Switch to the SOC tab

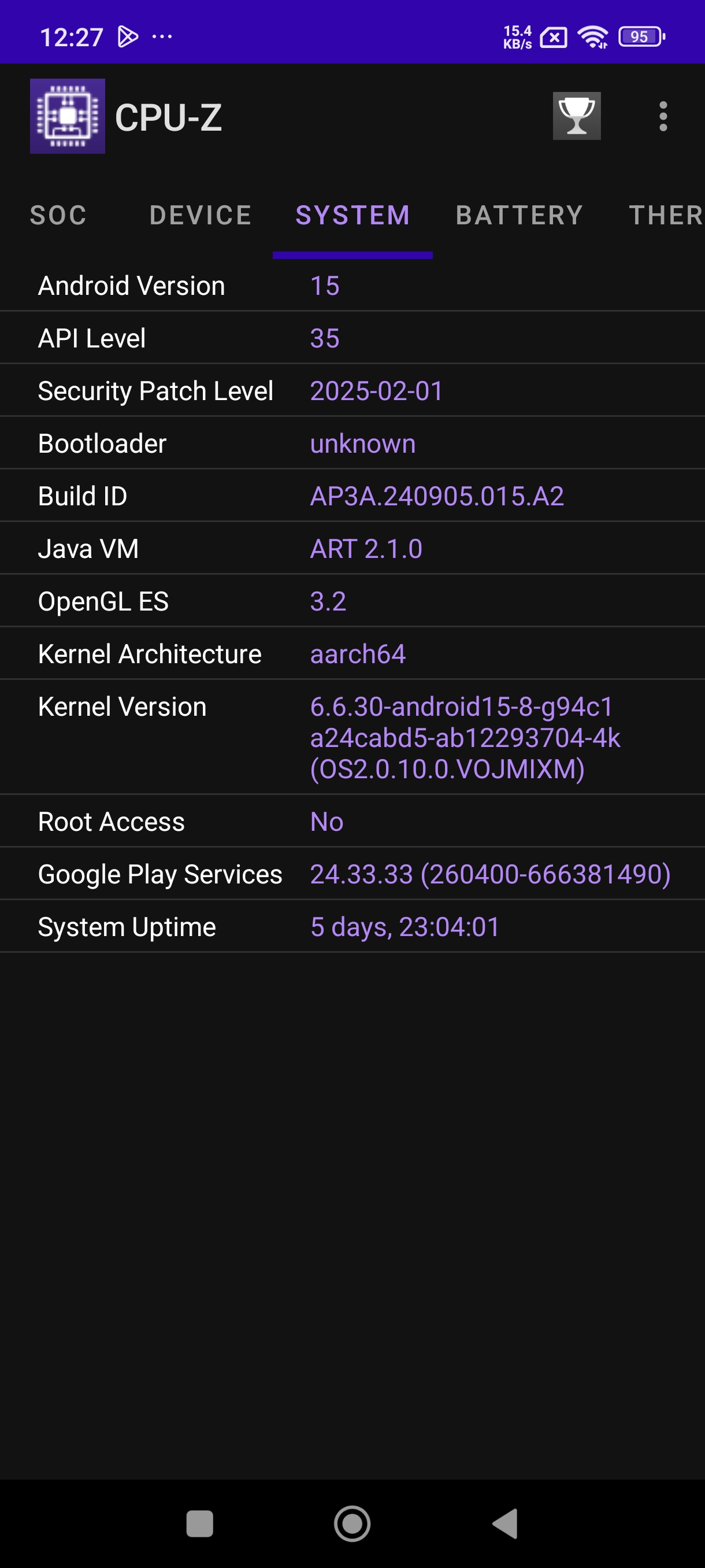click(x=58, y=216)
